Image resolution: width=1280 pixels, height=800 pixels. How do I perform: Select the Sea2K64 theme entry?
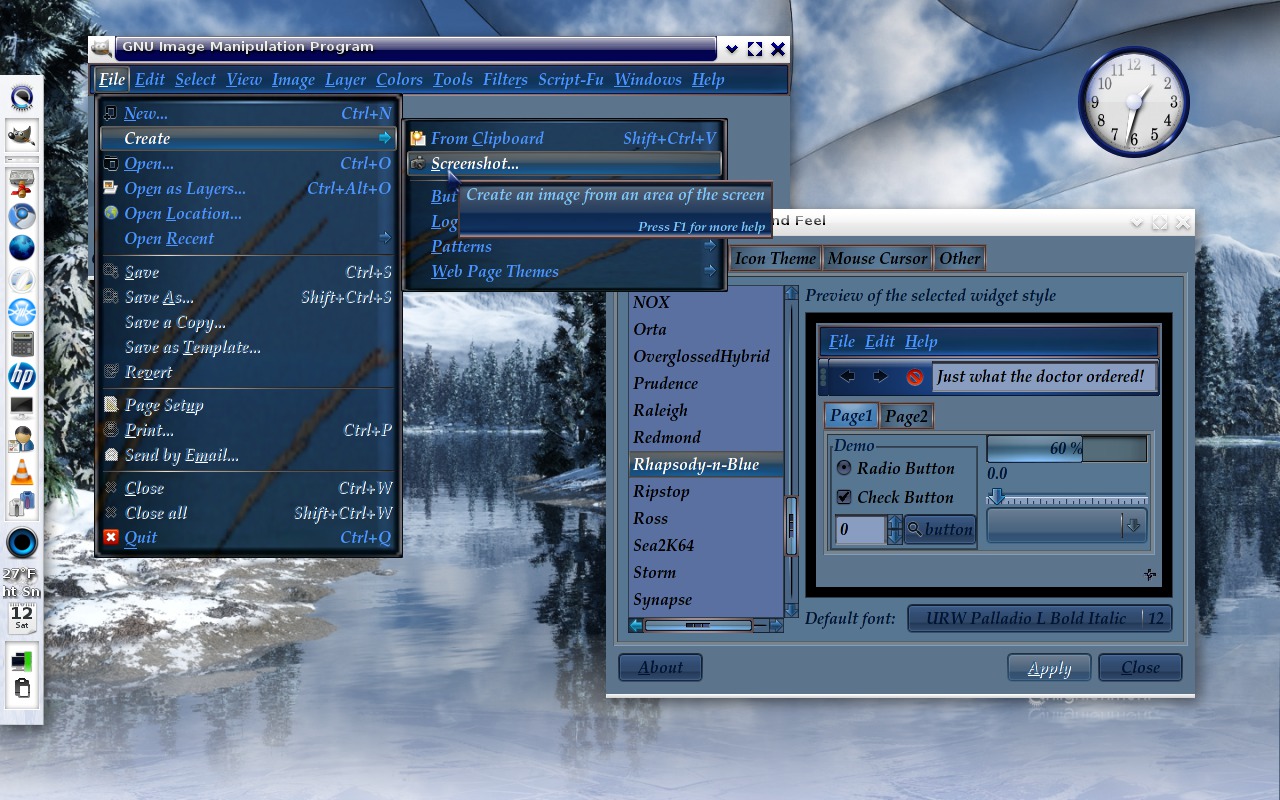coord(706,545)
